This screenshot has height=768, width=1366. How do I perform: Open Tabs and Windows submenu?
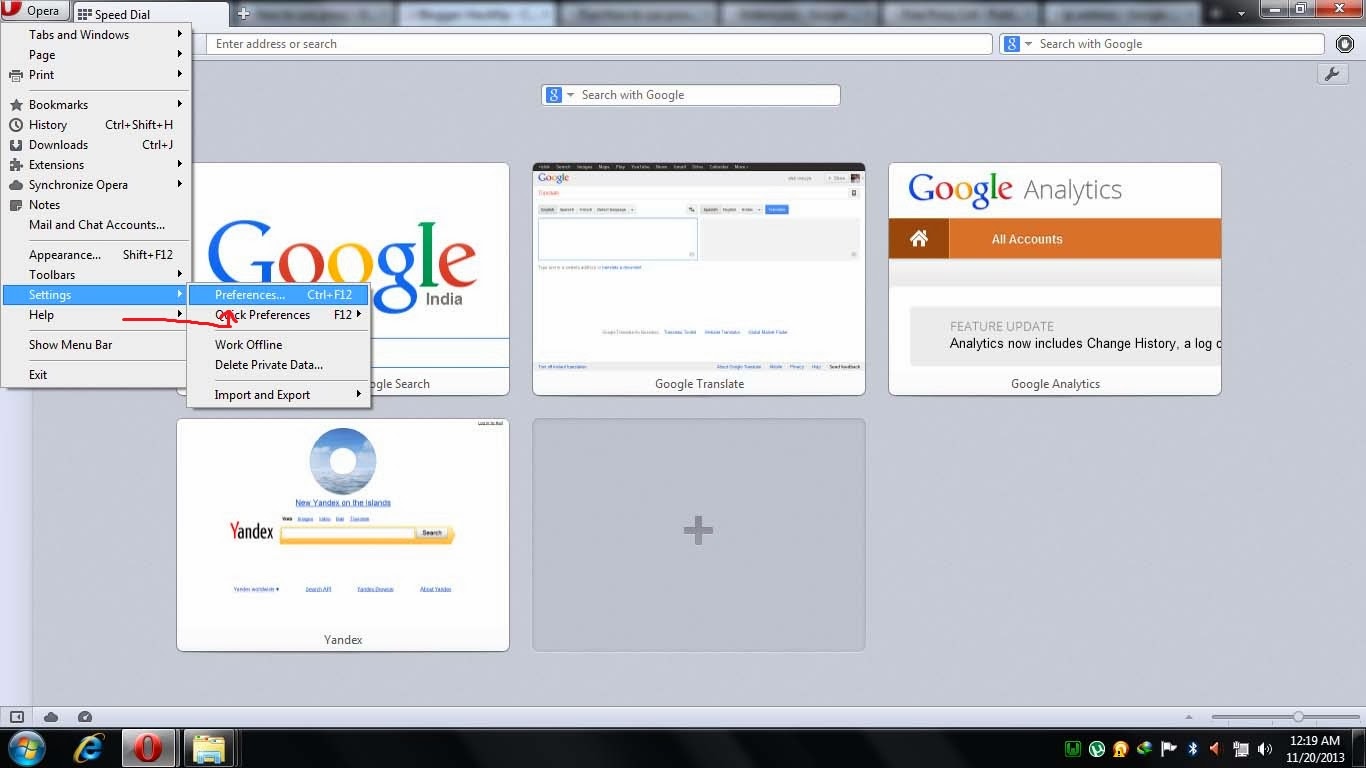96,35
